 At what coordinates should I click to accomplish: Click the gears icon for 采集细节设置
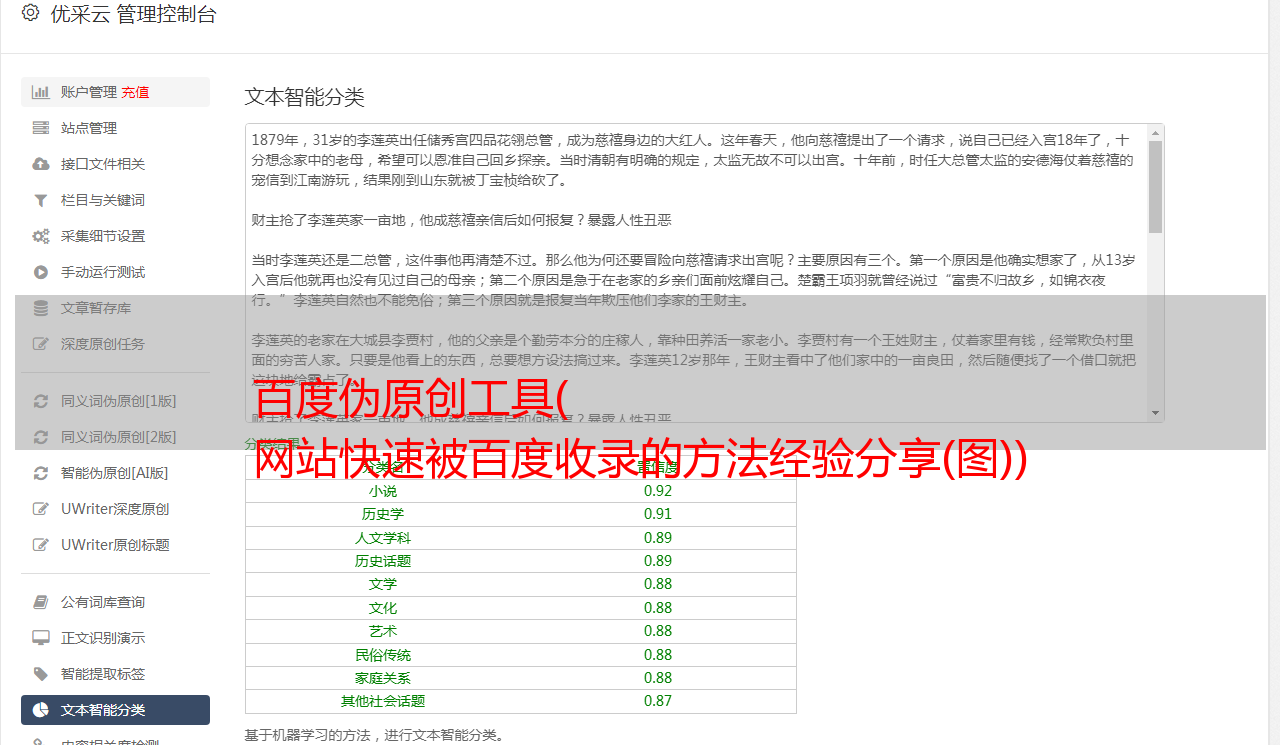[41, 236]
